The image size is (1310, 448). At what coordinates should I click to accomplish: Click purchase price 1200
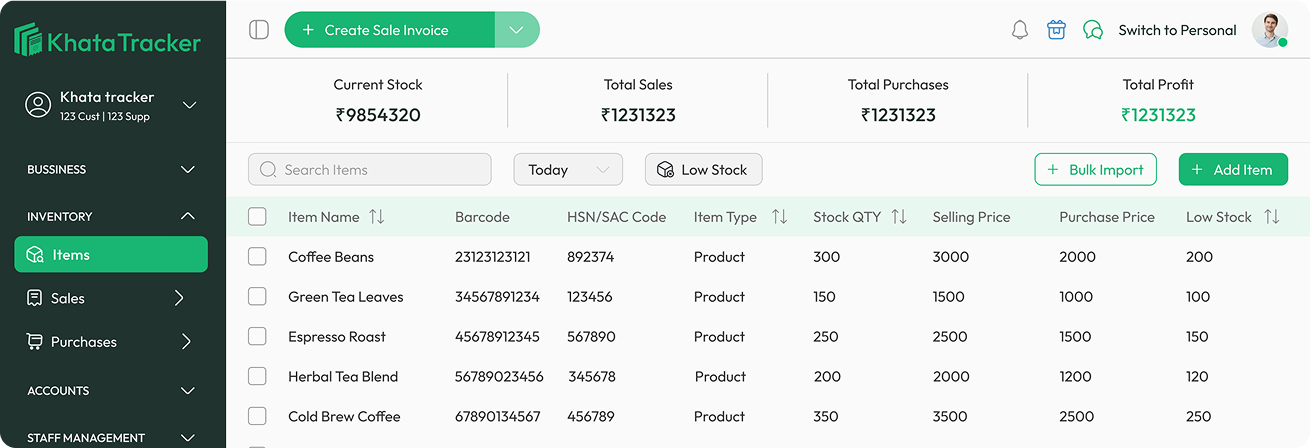coord(1076,377)
